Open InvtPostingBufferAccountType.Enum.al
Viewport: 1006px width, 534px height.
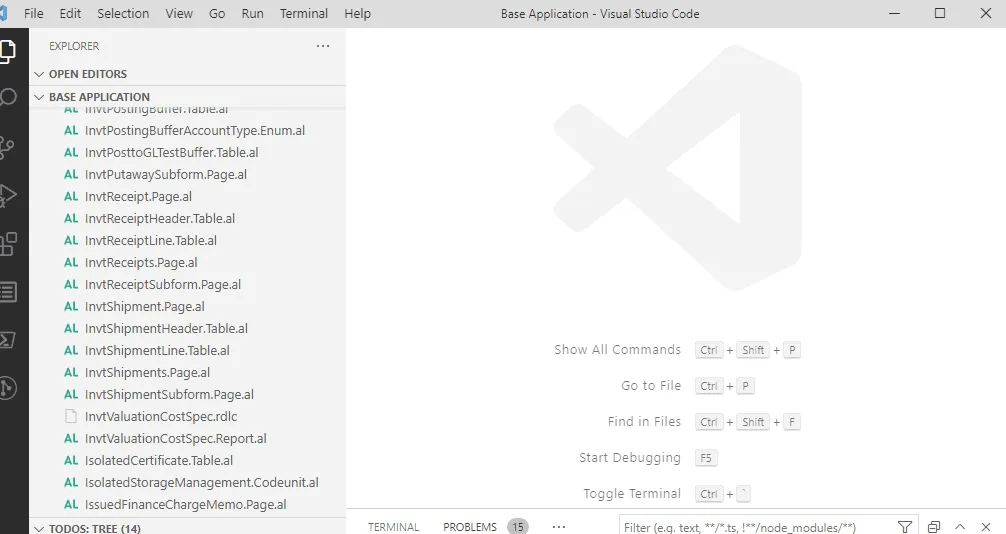click(x=195, y=131)
